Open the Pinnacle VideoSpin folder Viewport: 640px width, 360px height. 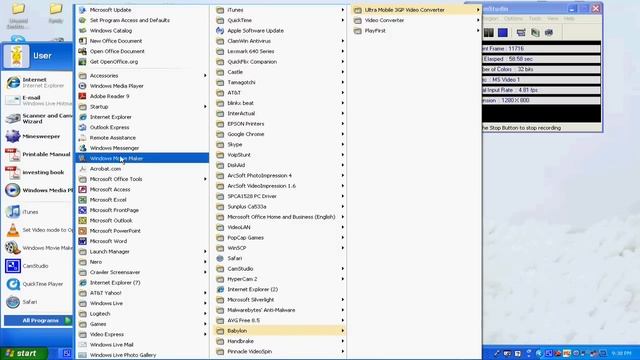280,351
